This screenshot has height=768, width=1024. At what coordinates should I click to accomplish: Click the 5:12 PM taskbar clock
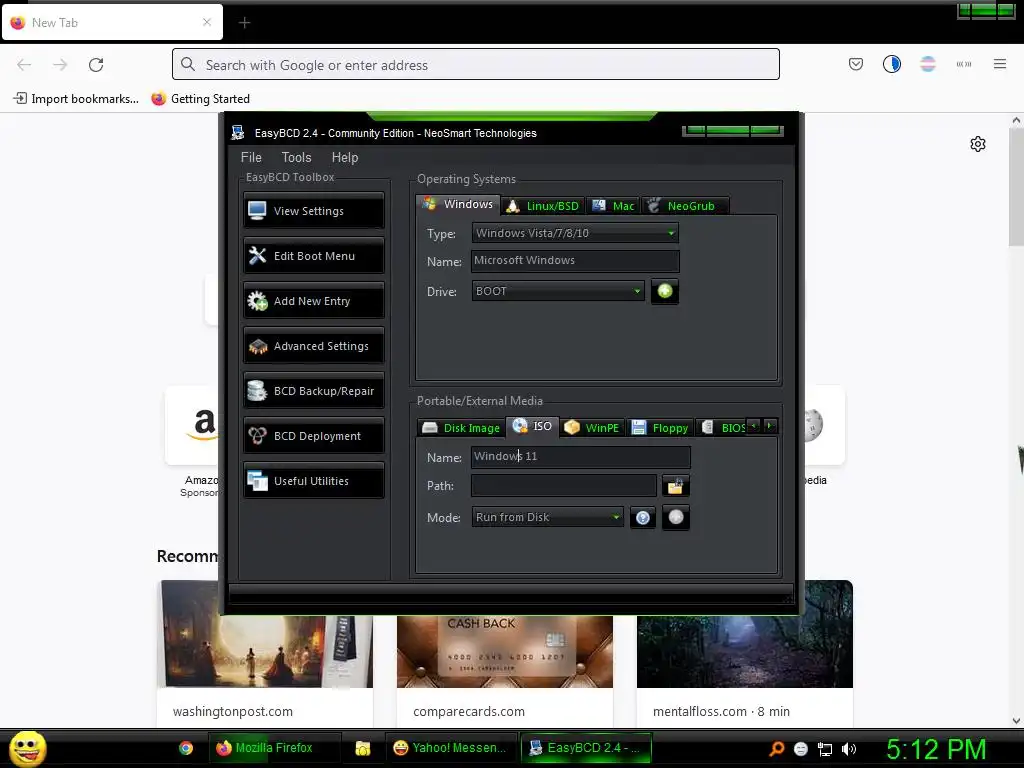click(x=935, y=749)
